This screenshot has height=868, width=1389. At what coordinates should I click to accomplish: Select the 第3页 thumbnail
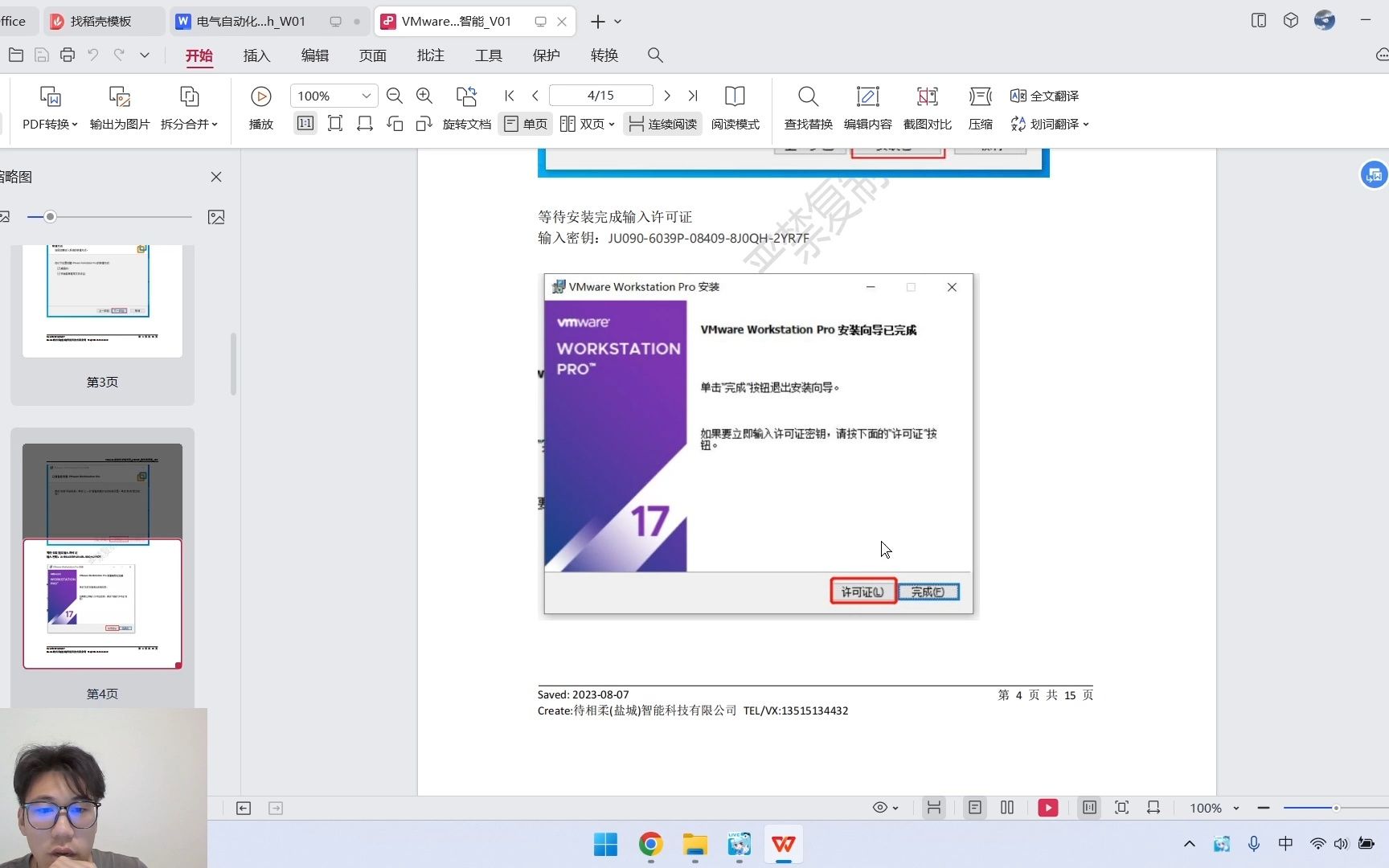(x=102, y=301)
